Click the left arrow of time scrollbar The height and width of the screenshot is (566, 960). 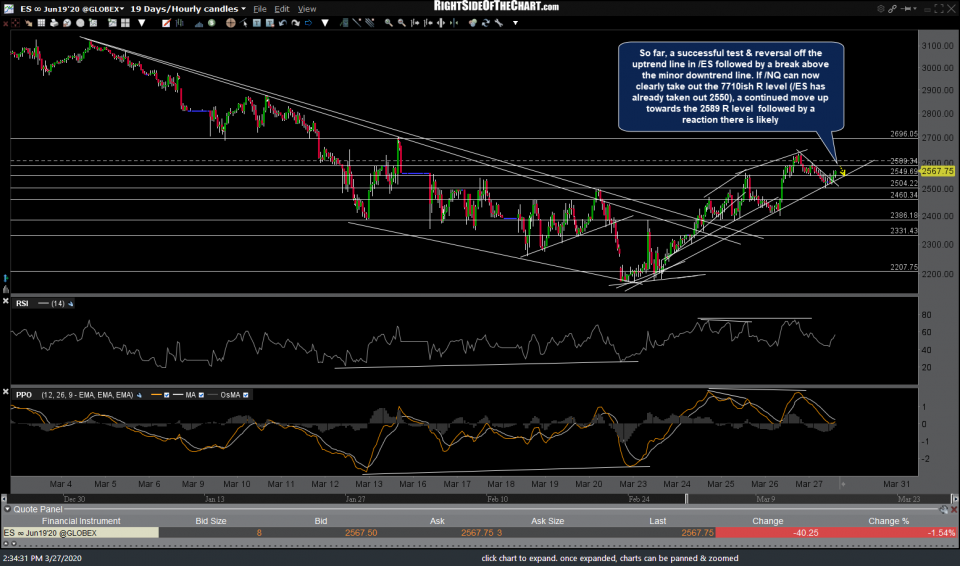pos(4,499)
